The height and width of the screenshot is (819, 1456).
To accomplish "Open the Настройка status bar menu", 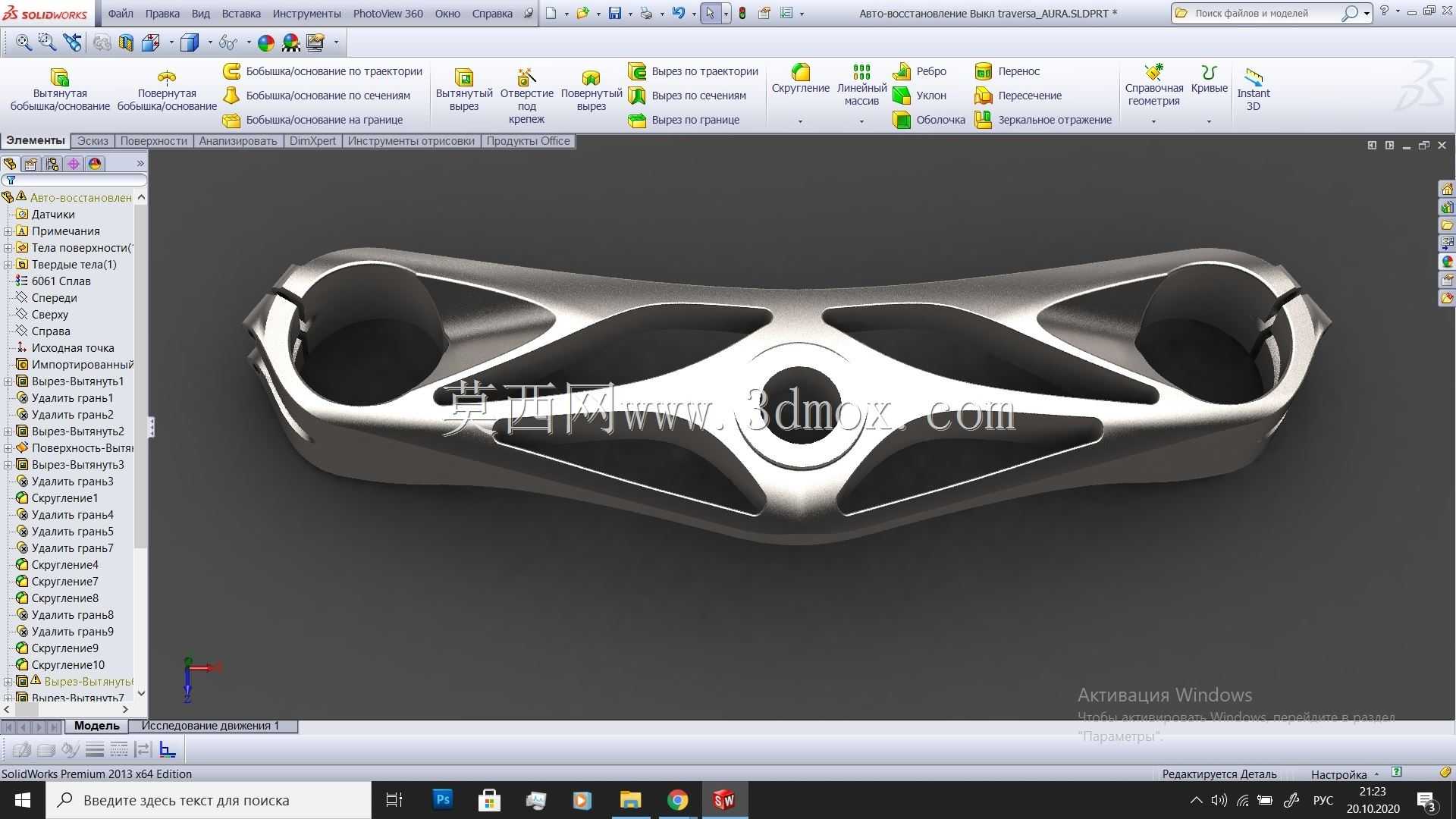I will 1344,774.
